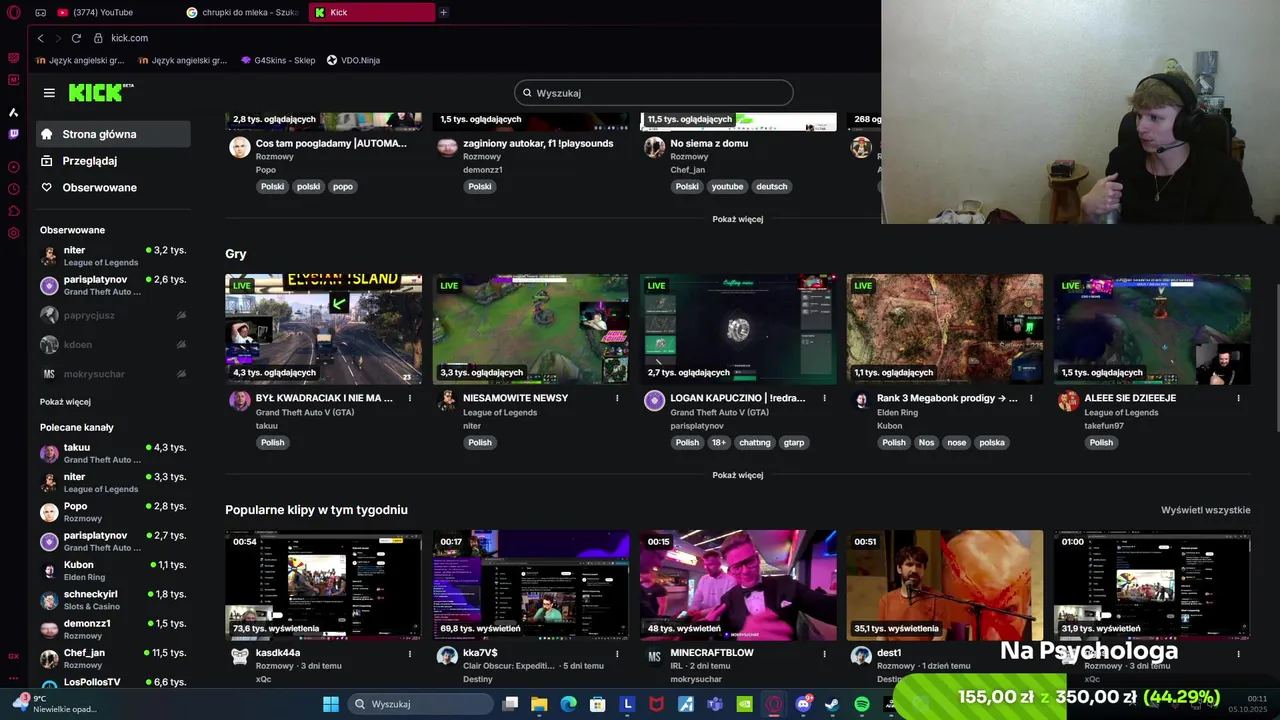
Task: Toggle the Kick hamburger sidebar menu
Action: [49, 93]
